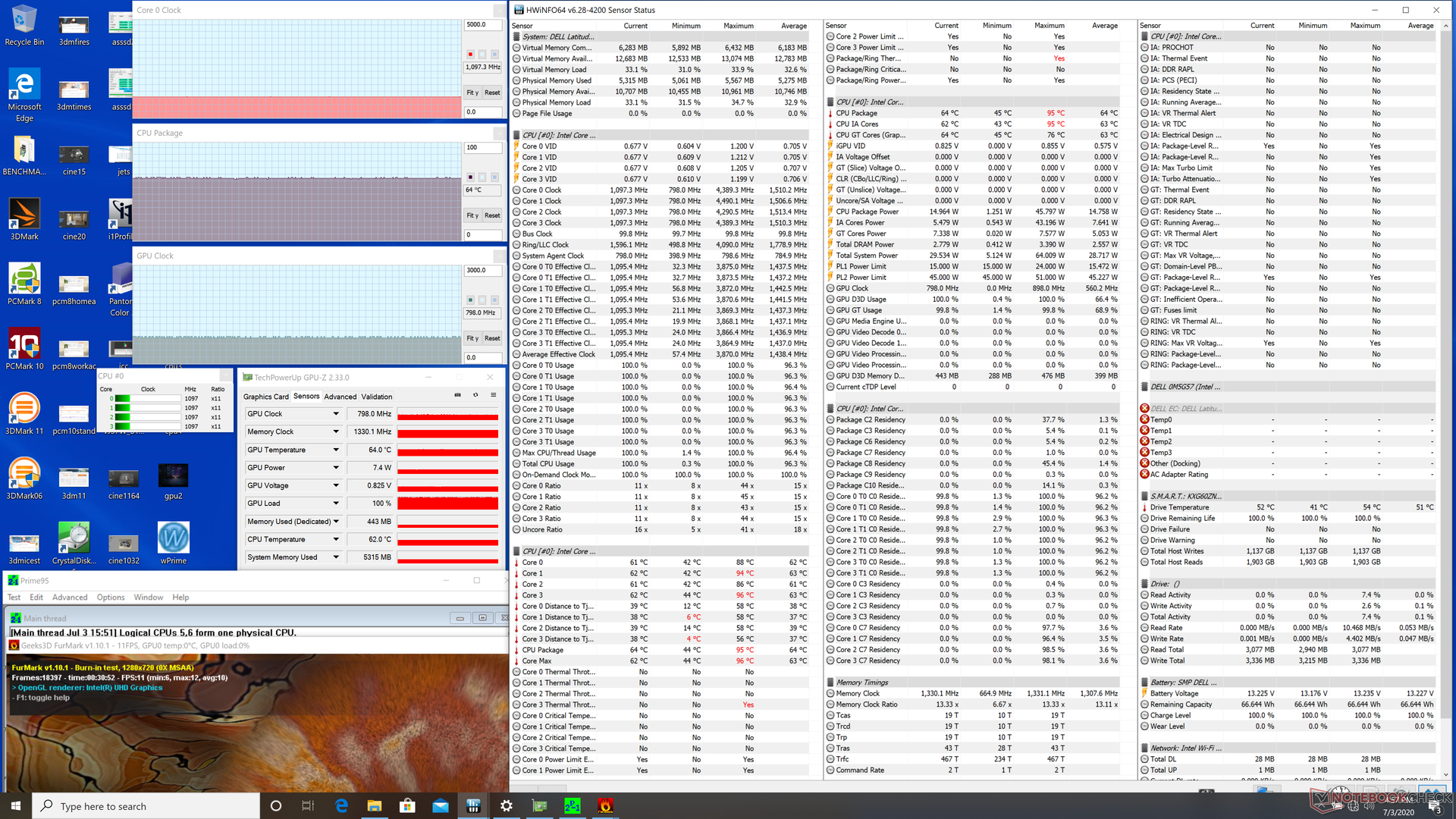Expand the GPU Voltage sensor dropdown
This screenshot has width=1456, height=819.
point(336,485)
